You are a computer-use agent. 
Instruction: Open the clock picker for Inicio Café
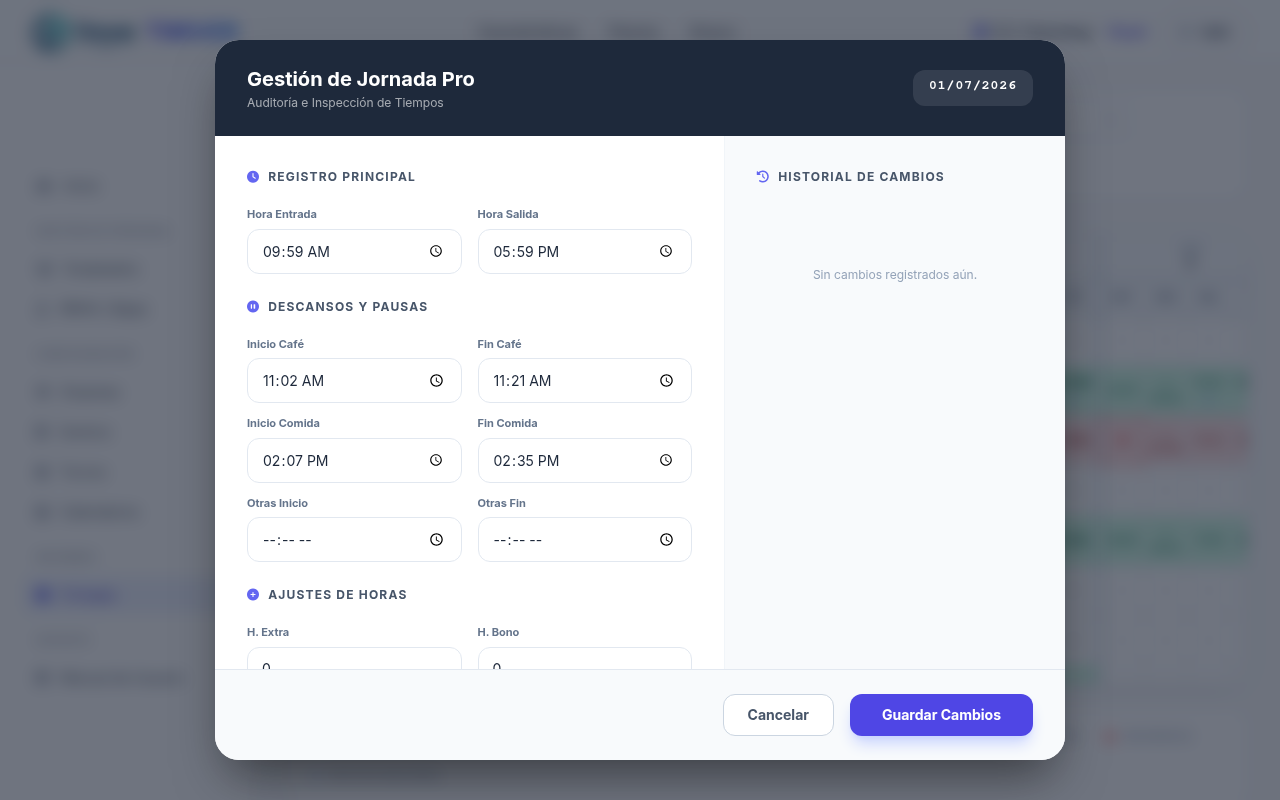[x=436, y=381]
